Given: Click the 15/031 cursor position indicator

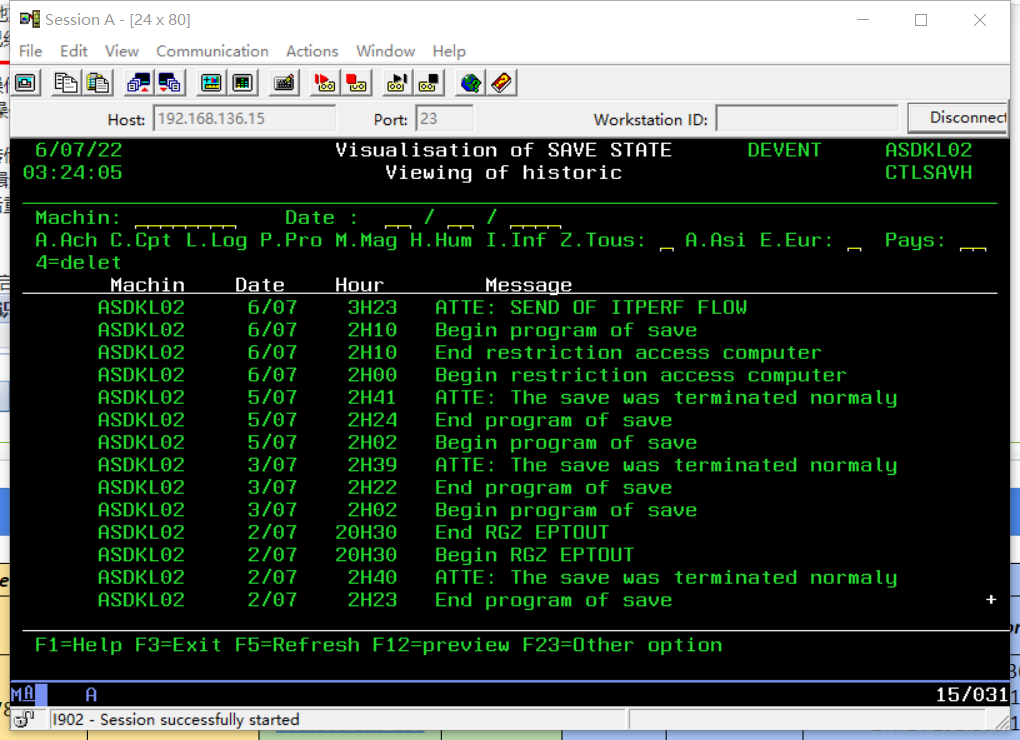Looking at the screenshot, I should [972, 694].
